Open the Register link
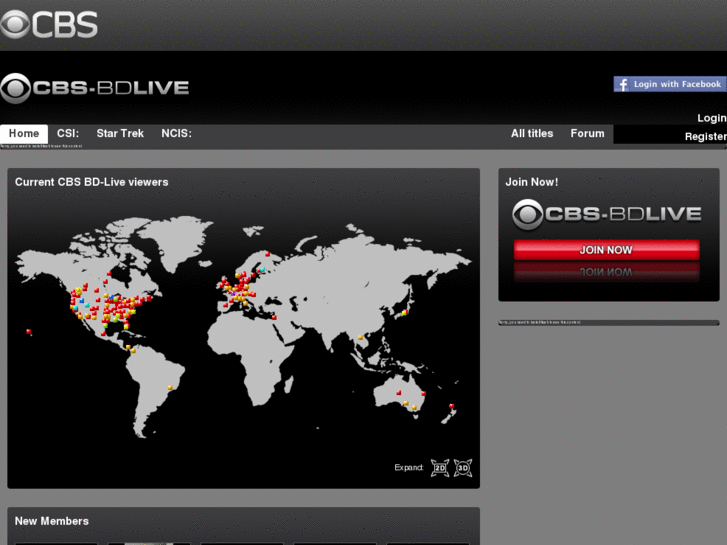Image resolution: width=727 pixels, height=545 pixels. tap(705, 136)
